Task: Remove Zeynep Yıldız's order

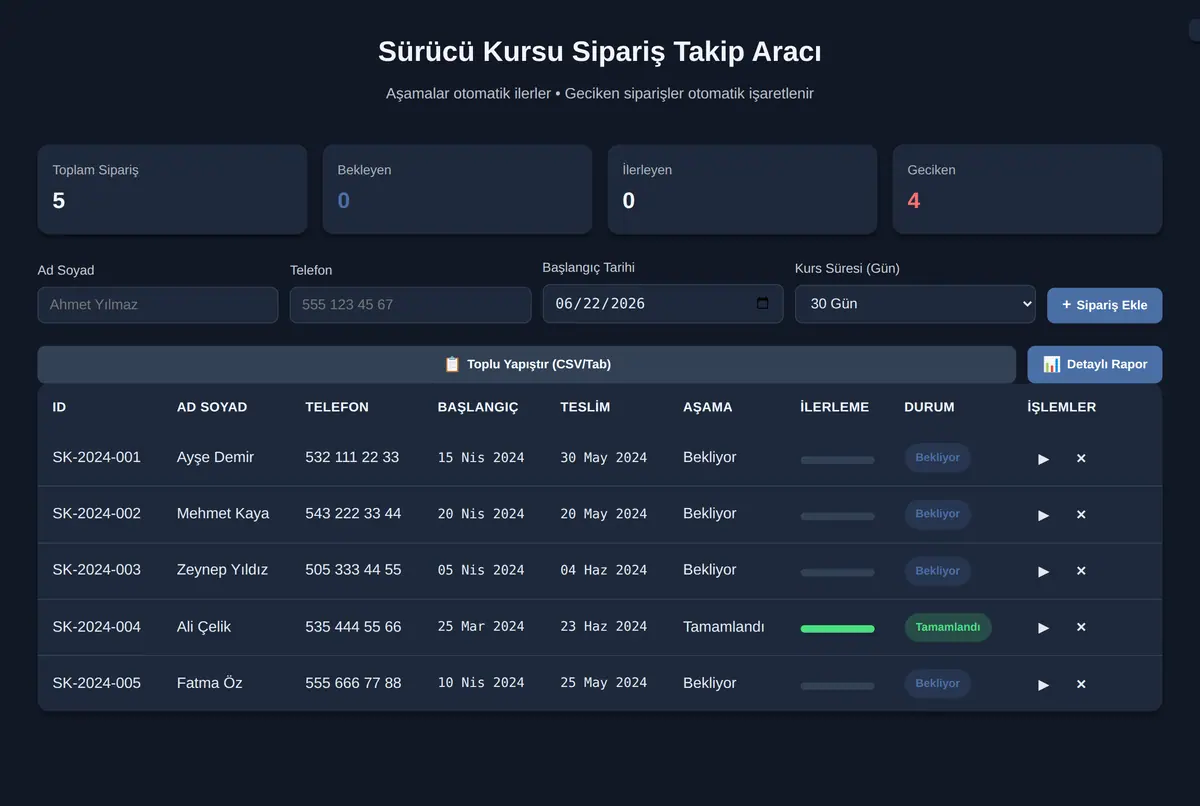Action: (x=1081, y=571)
